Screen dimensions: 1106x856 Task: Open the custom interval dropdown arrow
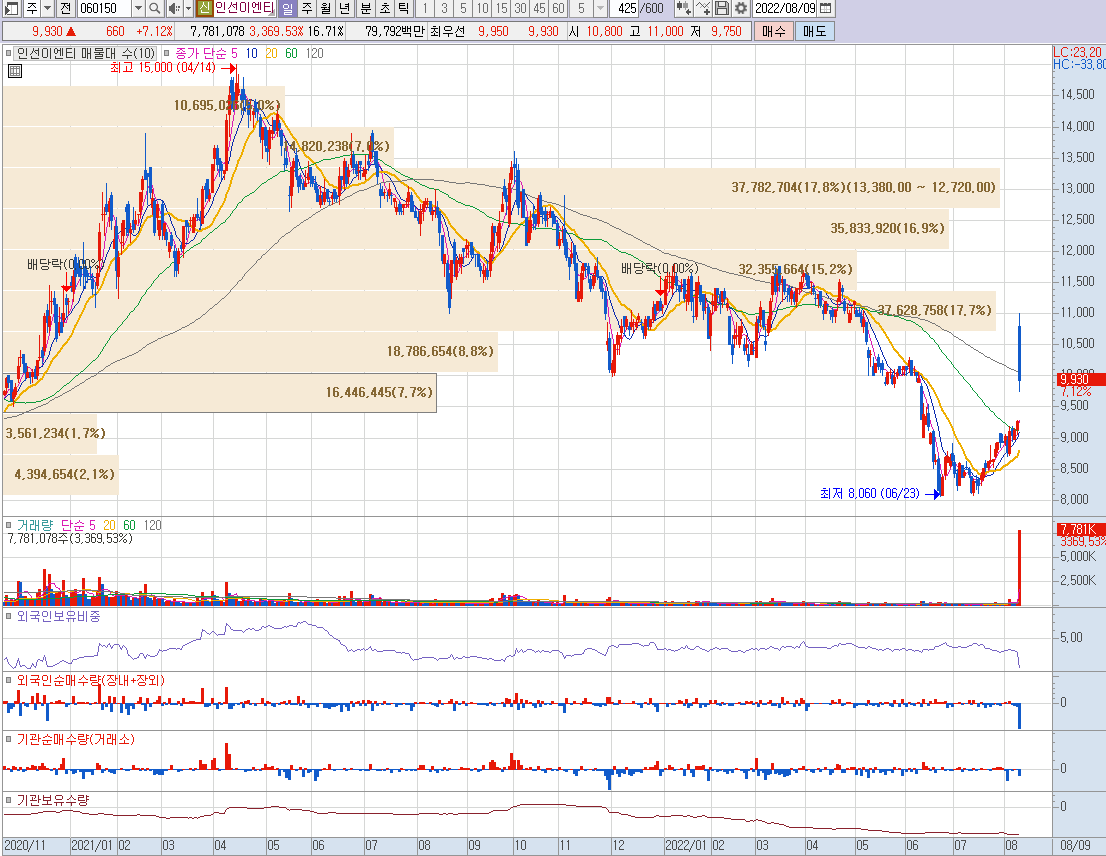click(x=600, y=8)
